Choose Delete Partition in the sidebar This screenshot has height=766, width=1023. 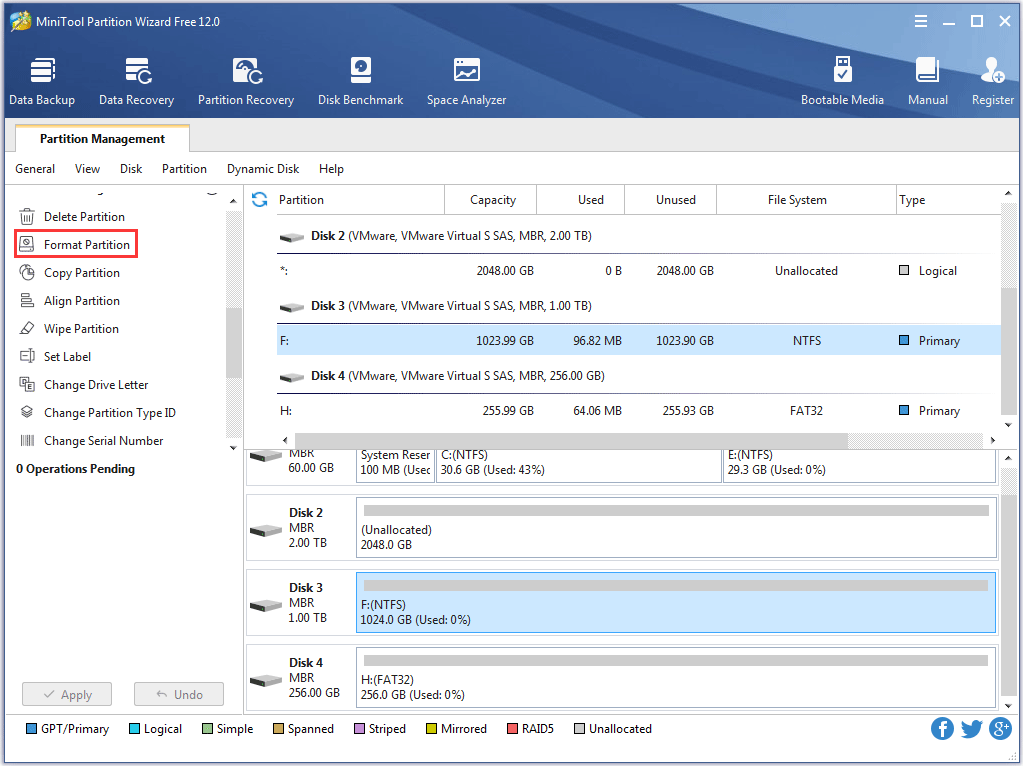[x=84, y=217]
